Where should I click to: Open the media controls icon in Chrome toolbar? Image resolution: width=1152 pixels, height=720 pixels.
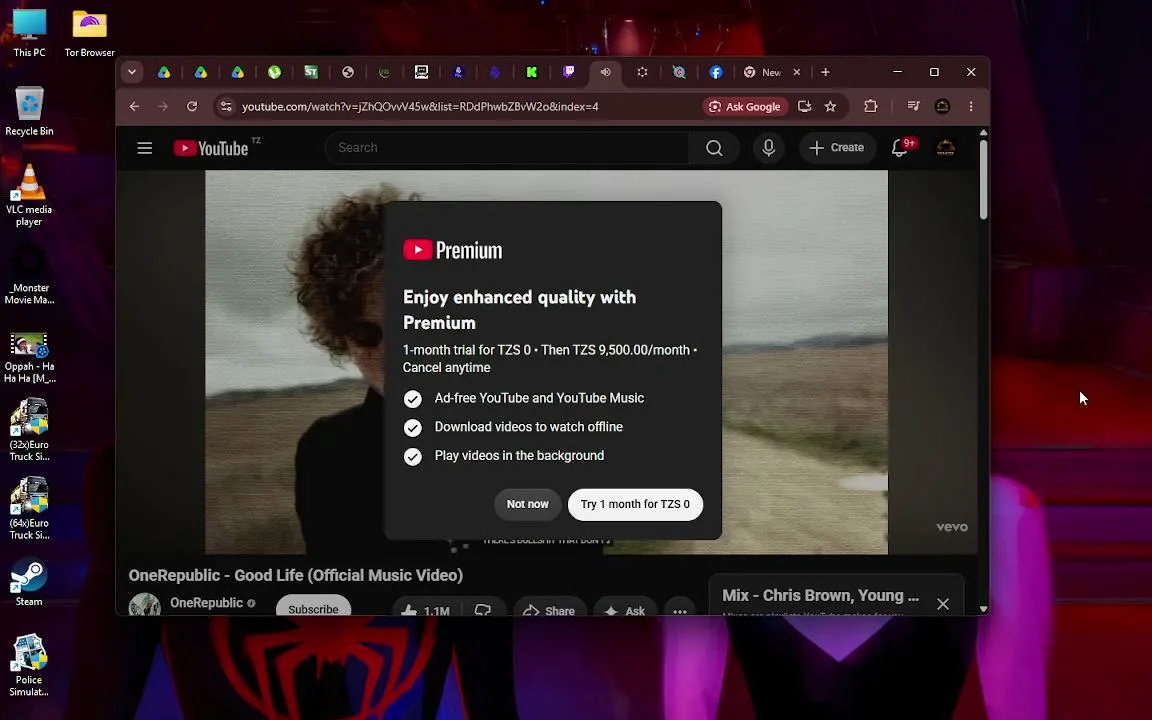click(x=913, y=107)
